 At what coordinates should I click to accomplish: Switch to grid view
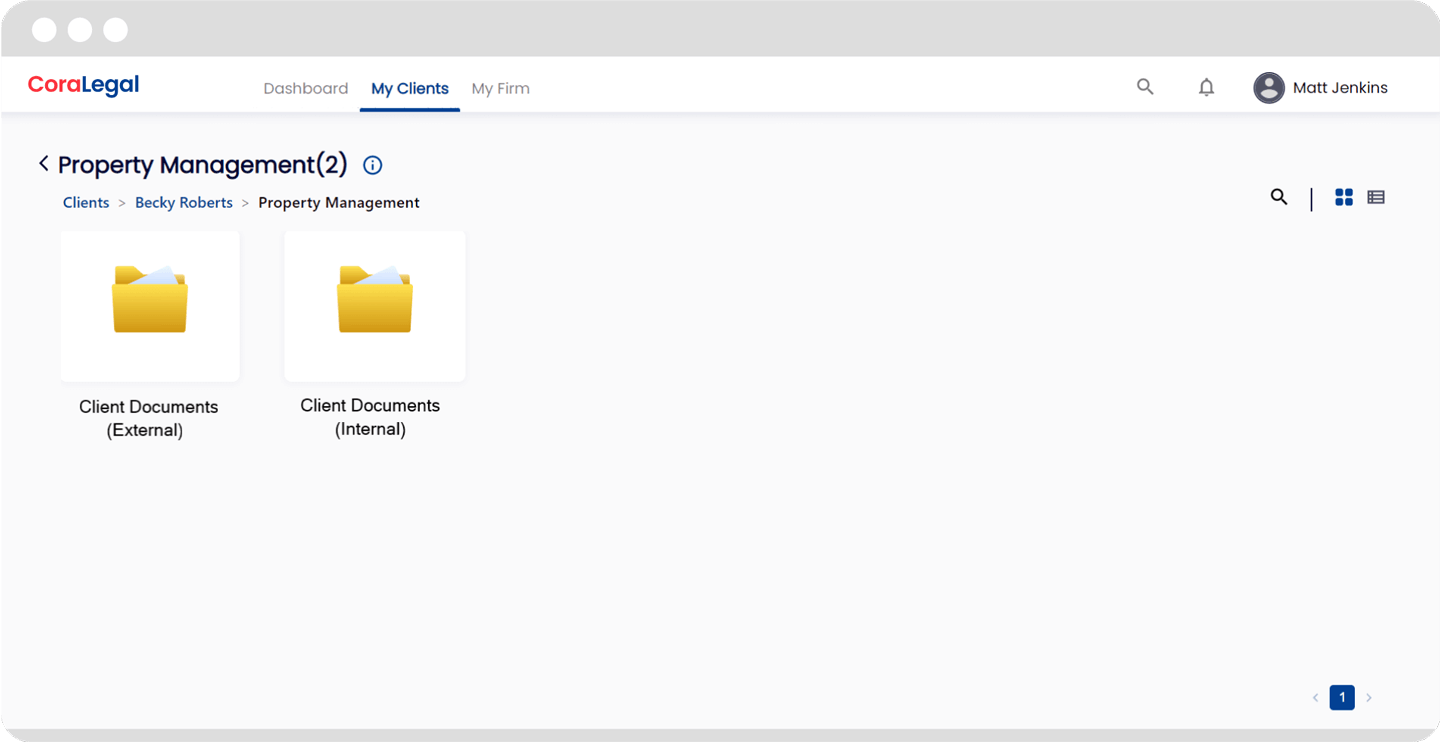pos(1344,197)
